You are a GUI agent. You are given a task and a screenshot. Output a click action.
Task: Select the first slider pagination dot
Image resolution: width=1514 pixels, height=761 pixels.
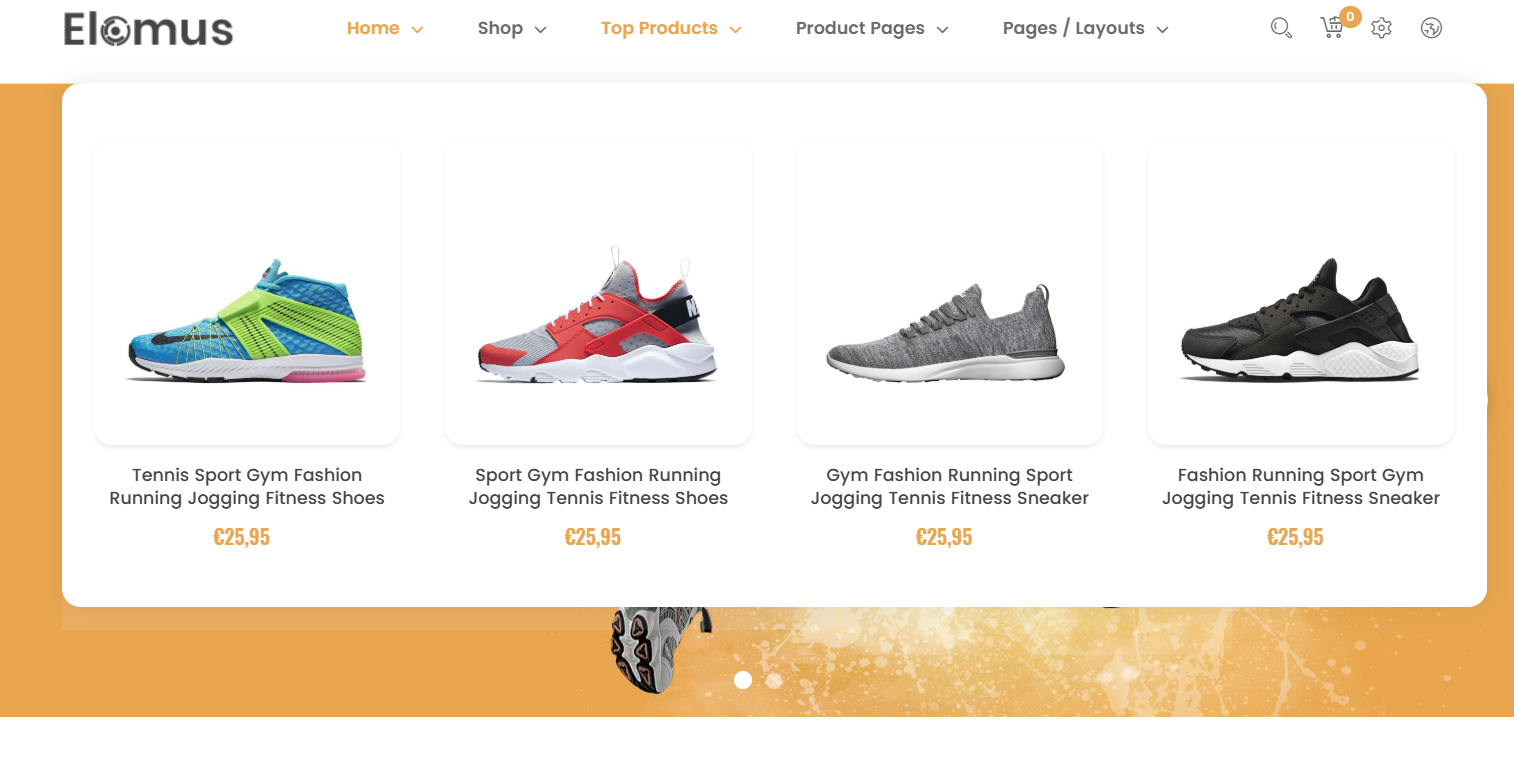pyautogui.click(x=742, y=680)
